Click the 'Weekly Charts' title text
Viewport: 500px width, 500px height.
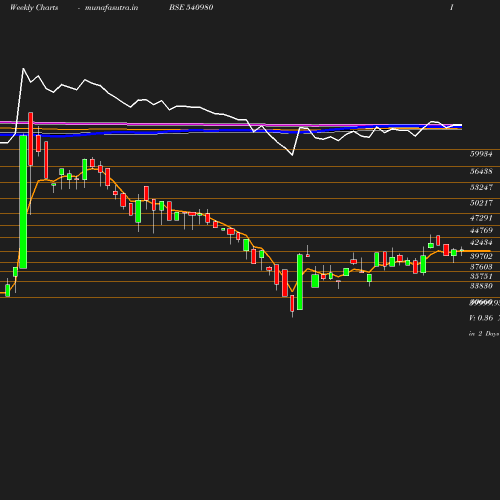(x=34, y=7)
